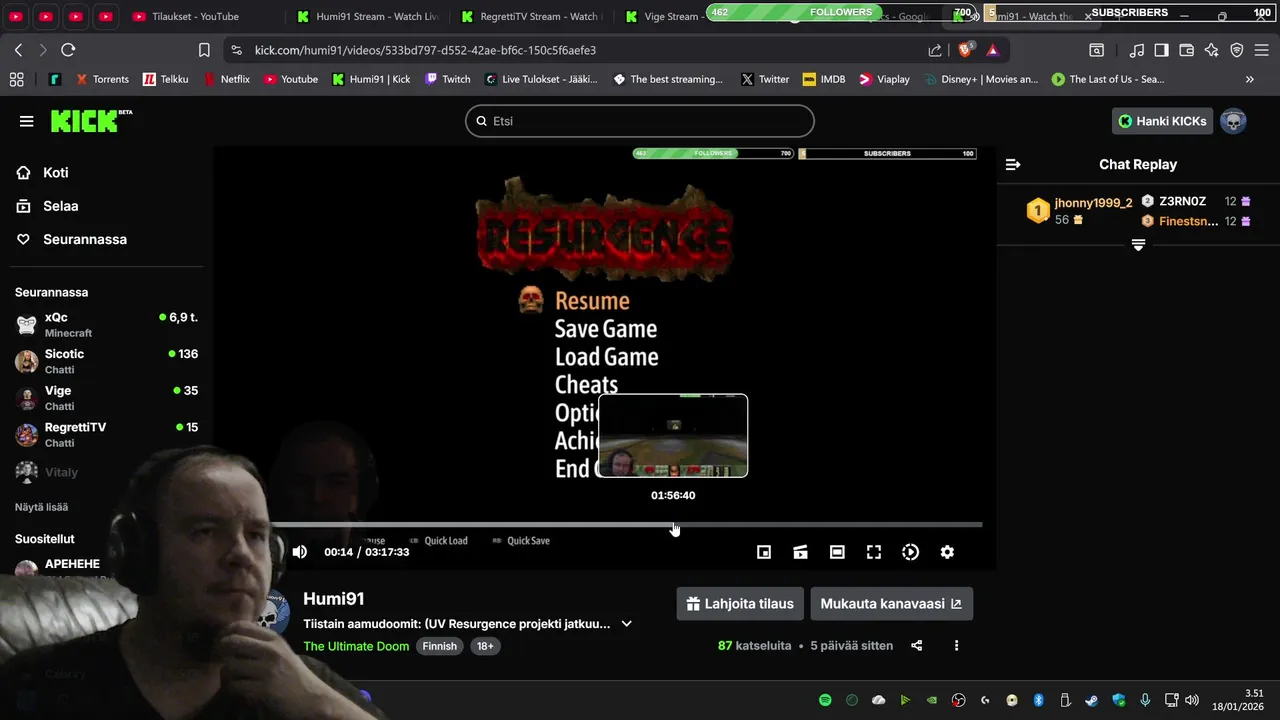The width and height of the screenshot is (1280, 720).
Task: Open the video more options menu
Action: pyautogui.click(x=956, y=646)
